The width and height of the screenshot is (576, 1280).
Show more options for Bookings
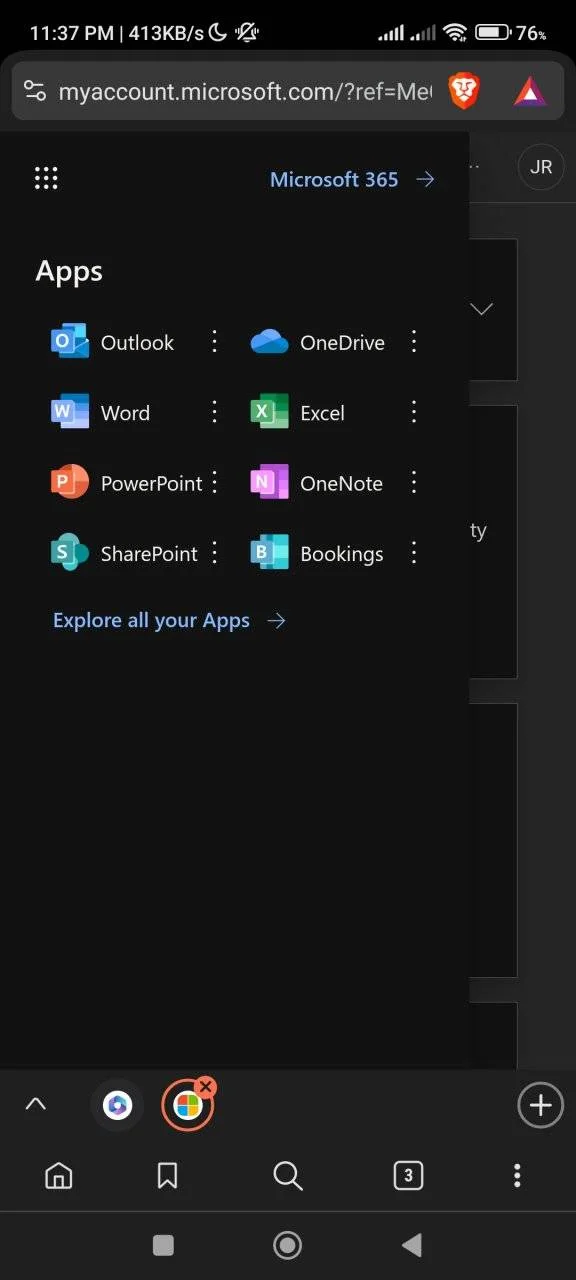414,553
